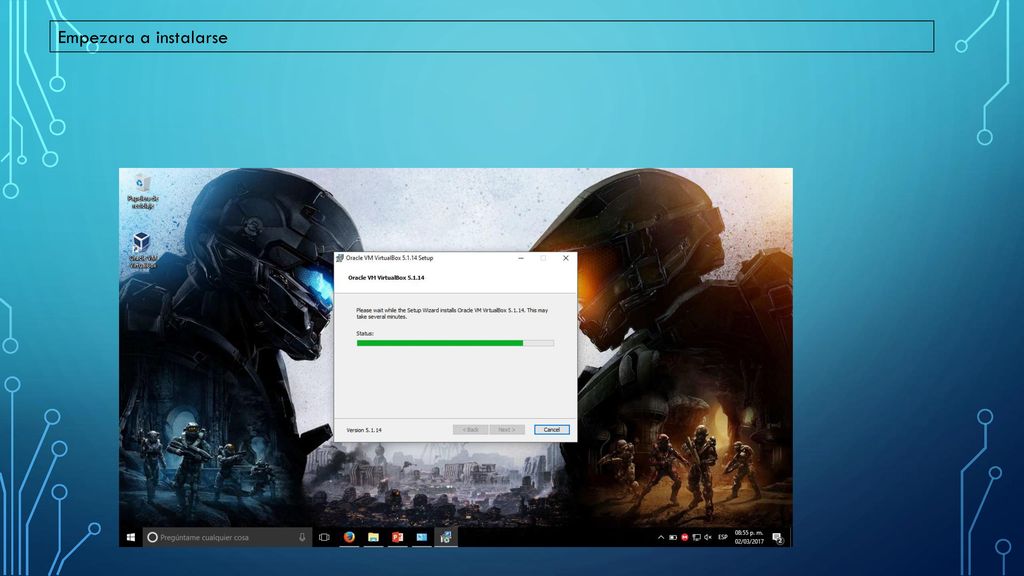
Task: Click the 'Status:' label
Action: [364, 334]
